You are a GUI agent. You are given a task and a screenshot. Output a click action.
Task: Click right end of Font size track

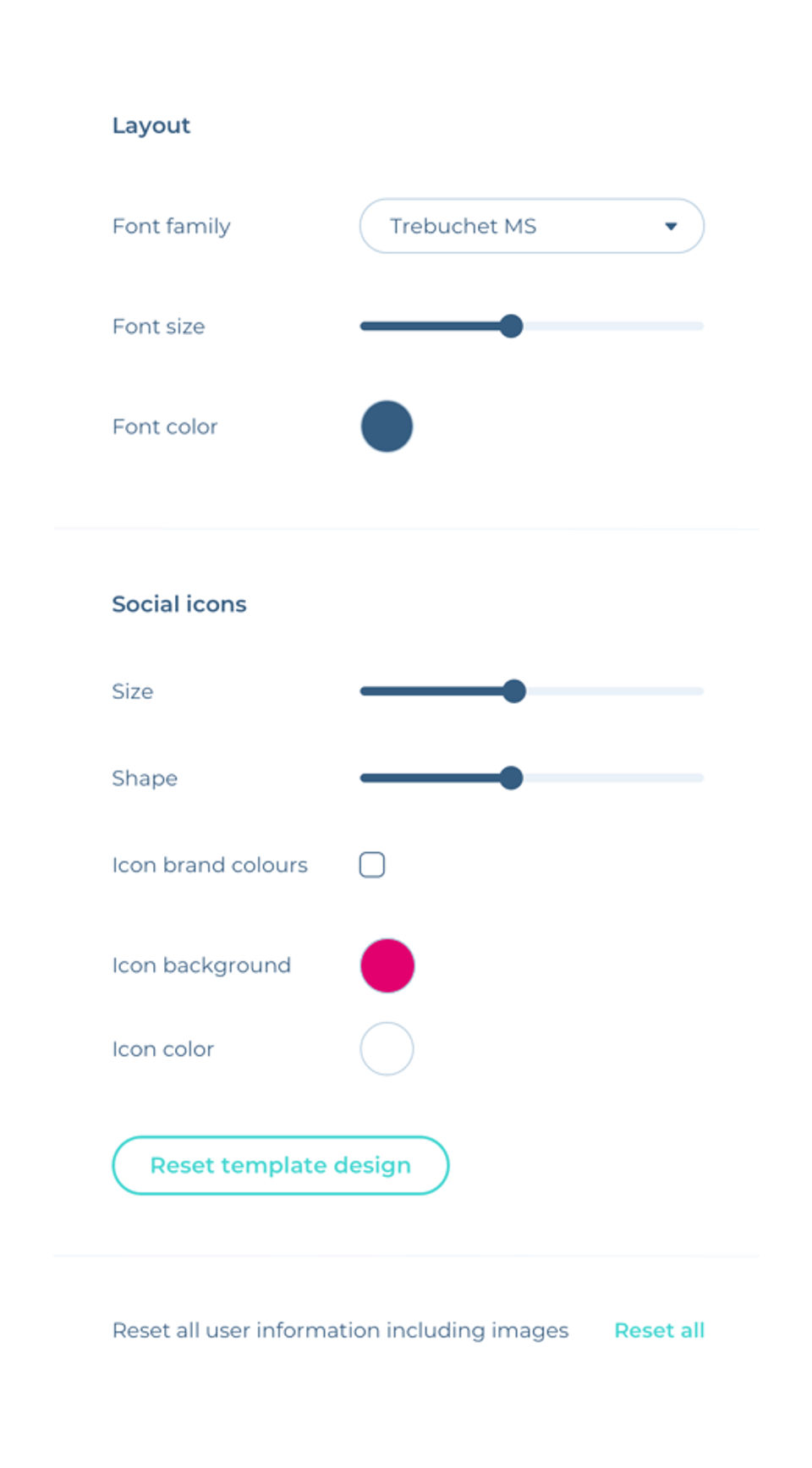[698, 326]
